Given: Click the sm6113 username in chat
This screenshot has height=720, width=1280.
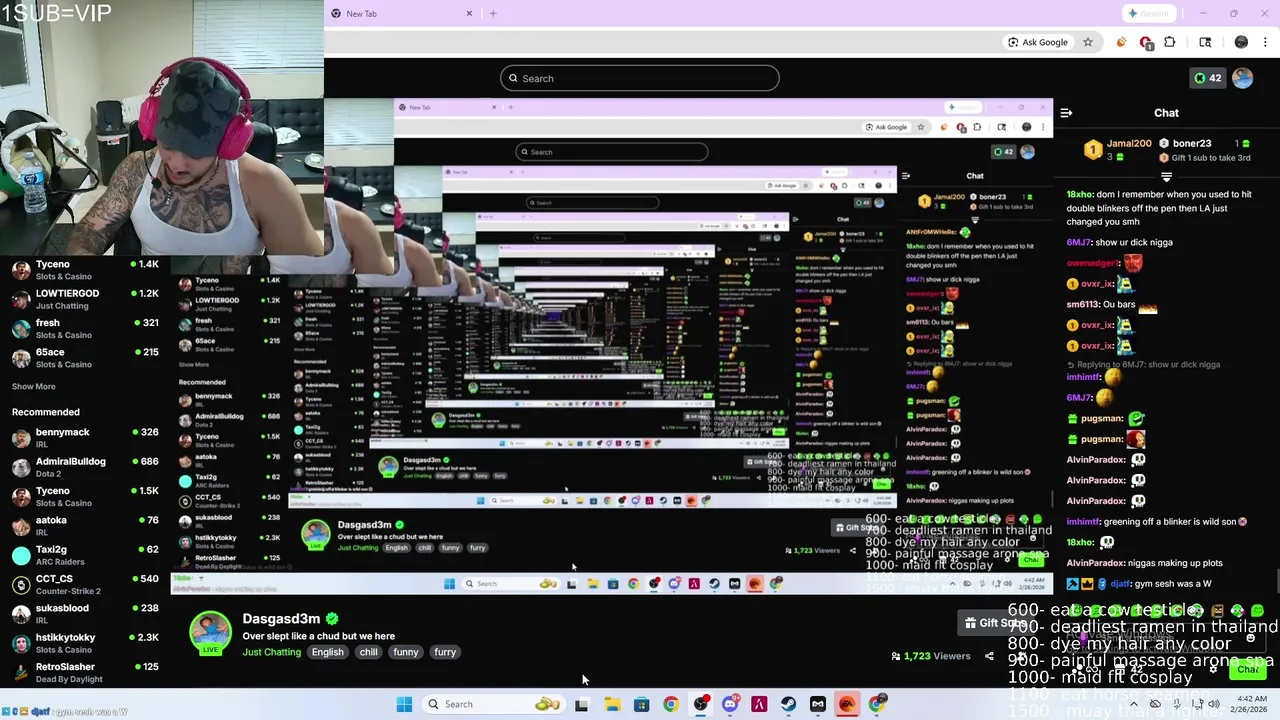Looking at the screenshot, I should (x=1082, y=304).
